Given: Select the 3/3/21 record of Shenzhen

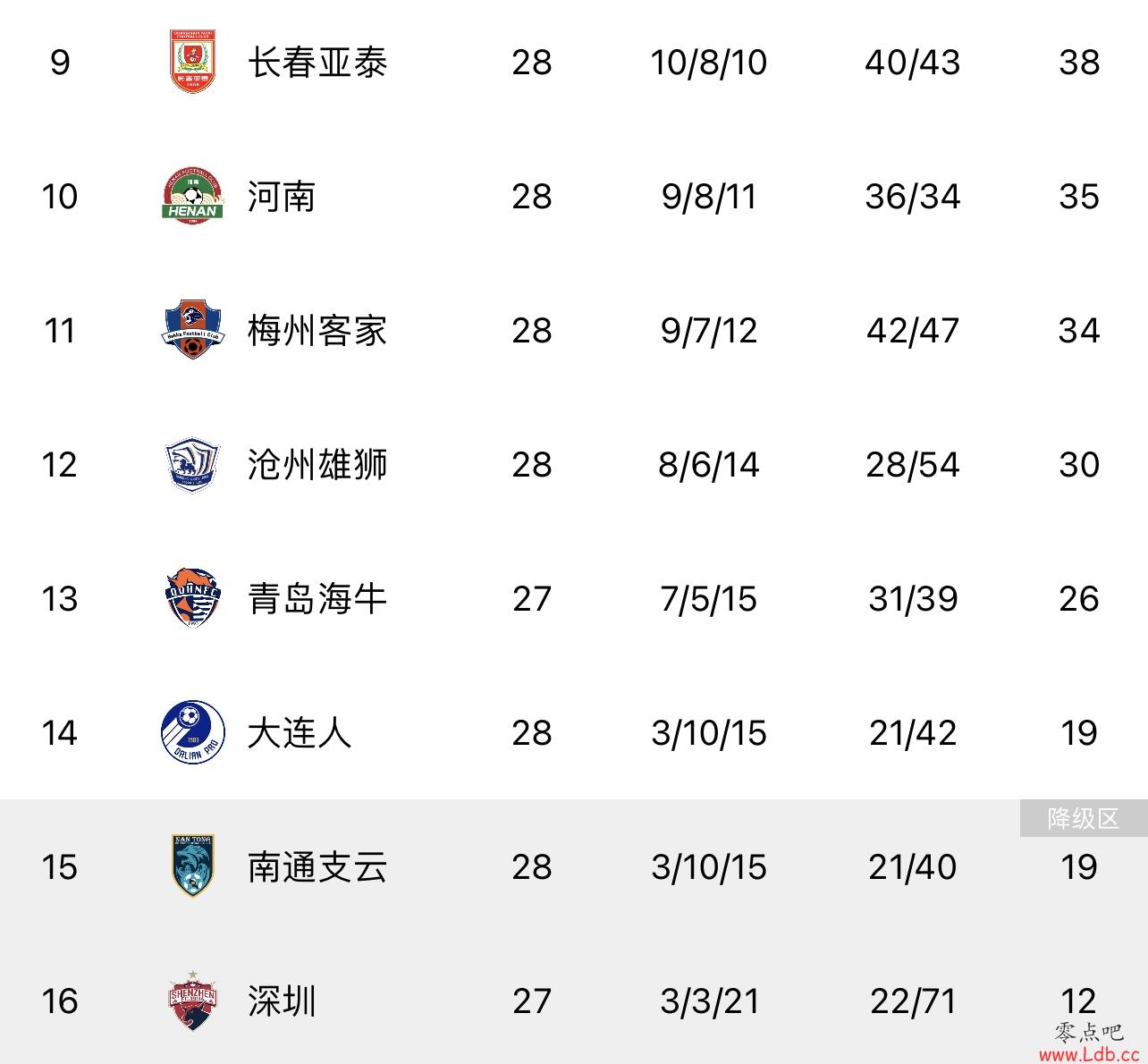Looking at the screenshot, I should [709, 1001].
